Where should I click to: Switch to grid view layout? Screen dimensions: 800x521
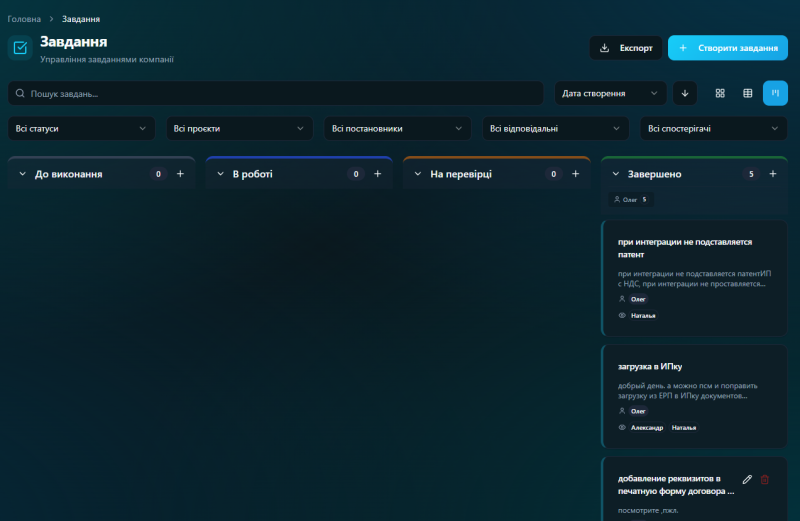tap(720, 93)
